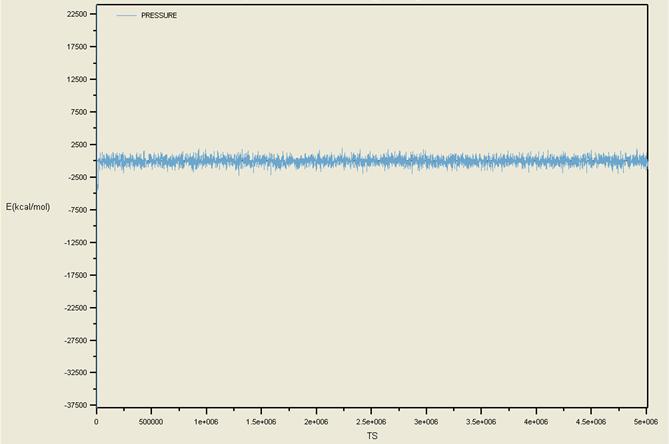Click the TS x-axis title

[x=371, y=436]
